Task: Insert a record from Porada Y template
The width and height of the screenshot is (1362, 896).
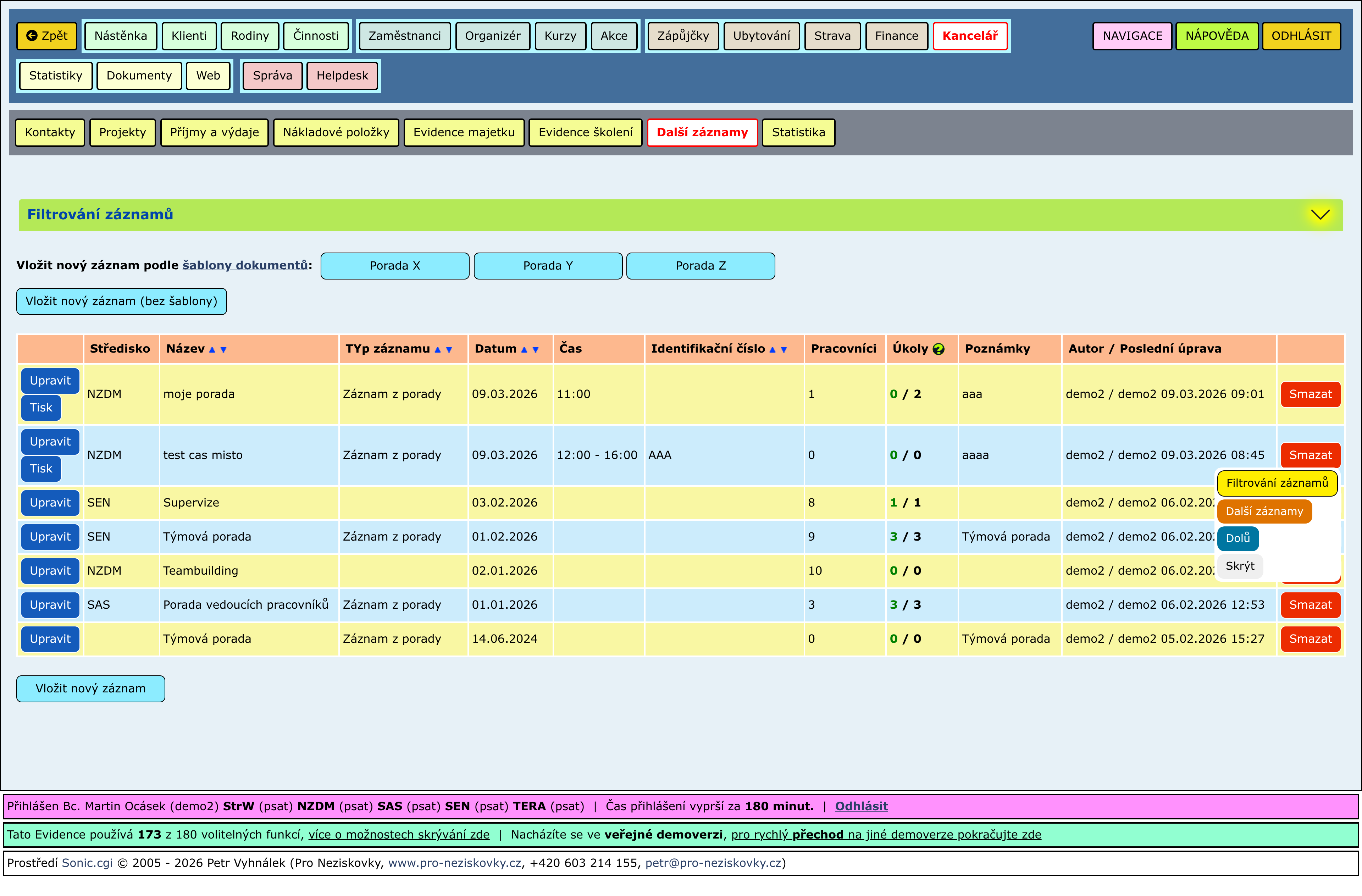Action: [548, 265]
